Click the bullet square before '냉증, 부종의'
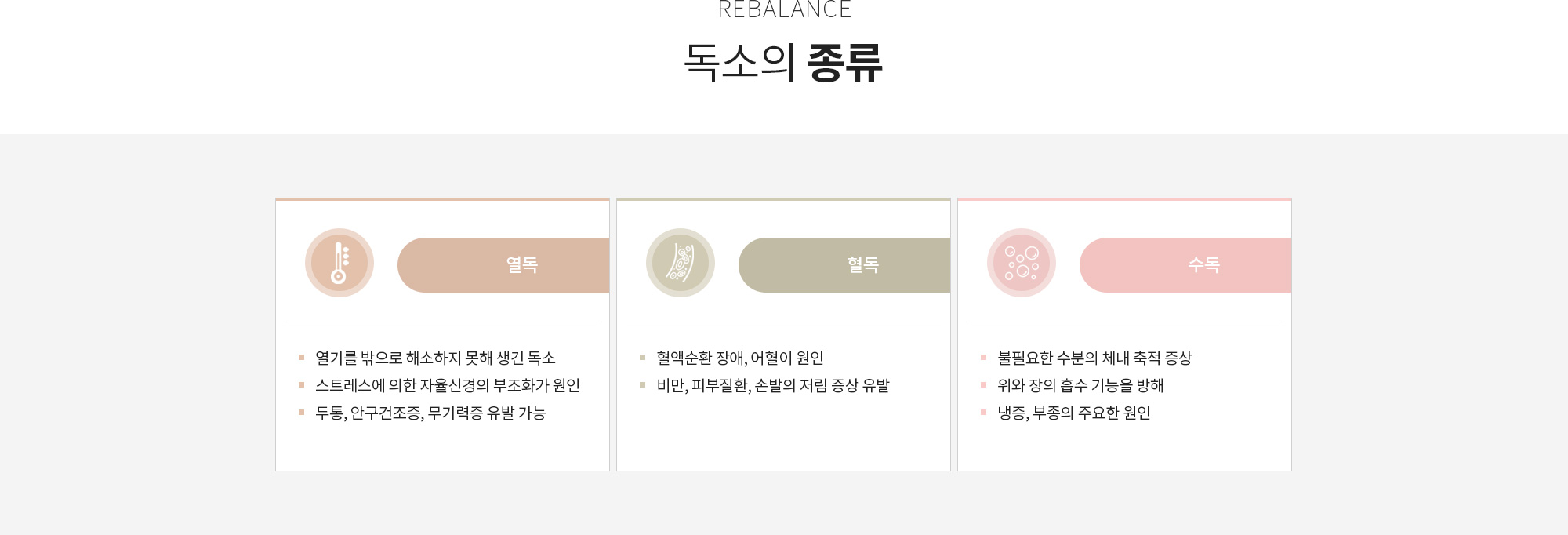The height and width of the screenshot is (535, 1568). (983, 413)
